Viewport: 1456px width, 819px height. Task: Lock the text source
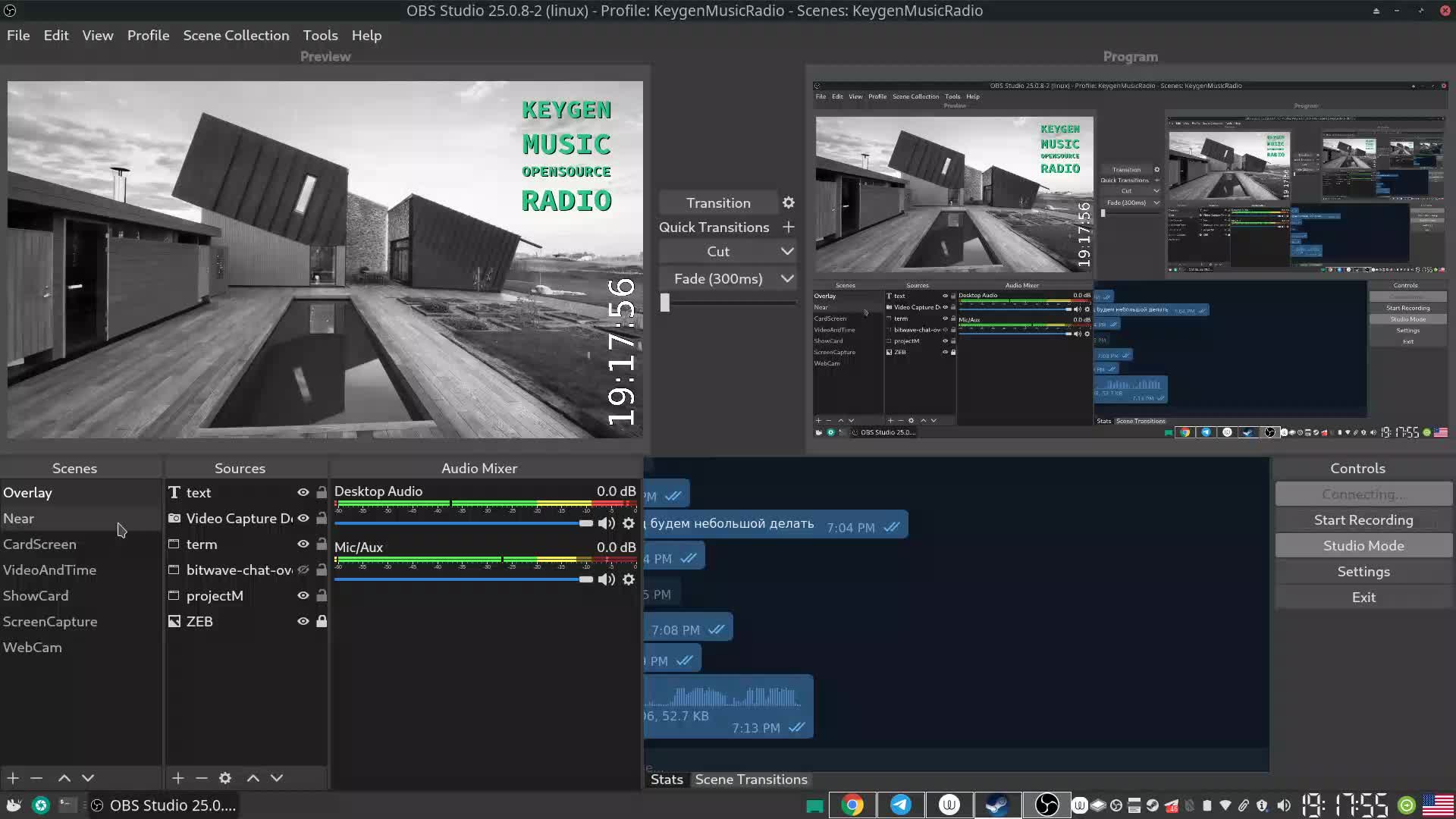pos(322,492)
